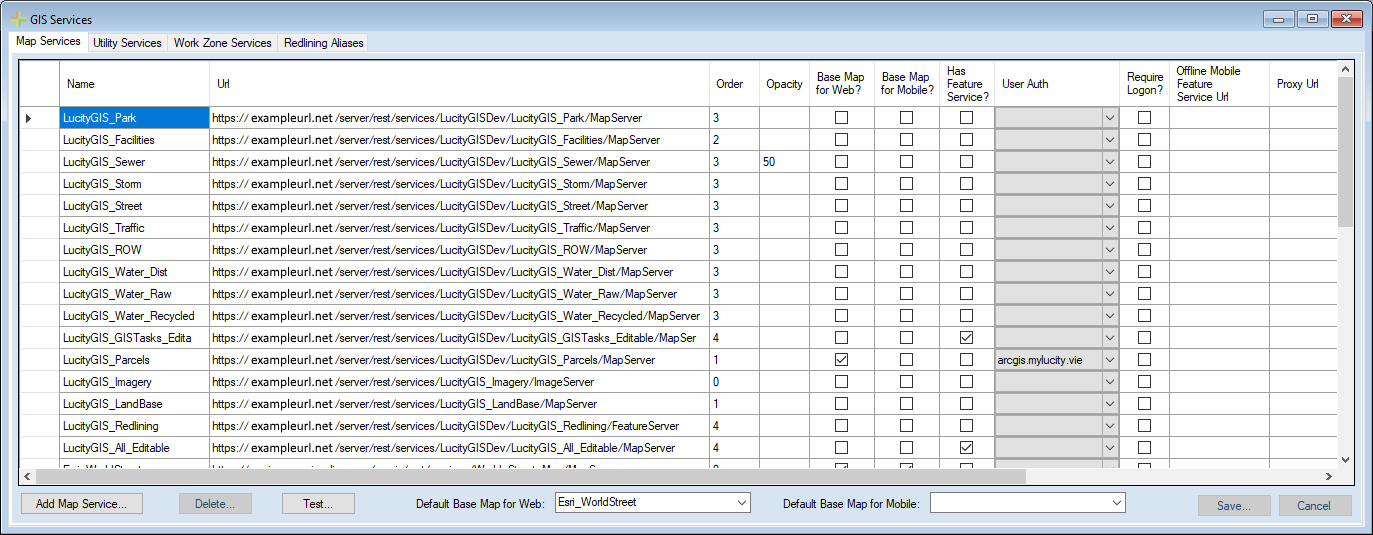The height and width of the screenshot is (535, 1373).
Task: Click the Proxy Url column header
Action: (x=1303, y=84)
